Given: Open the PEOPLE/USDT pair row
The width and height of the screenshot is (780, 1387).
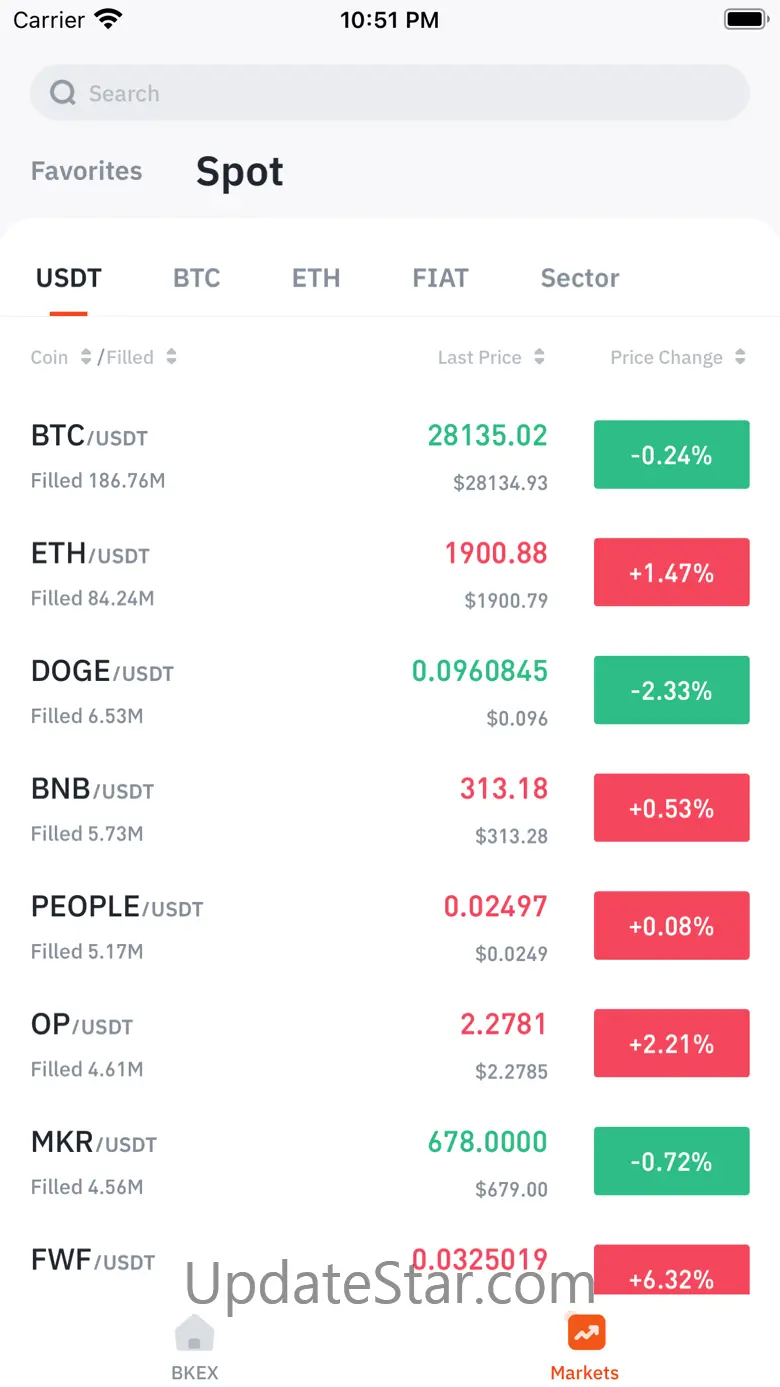Looking at the screenshot, I should pyautogui.click(x=290, y=926).
